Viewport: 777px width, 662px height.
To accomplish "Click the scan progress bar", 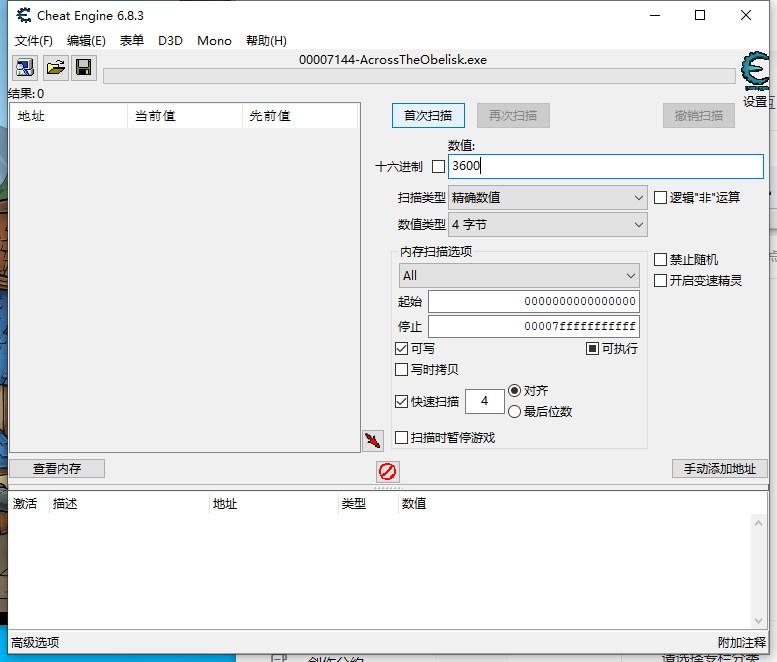I will 419,76.
